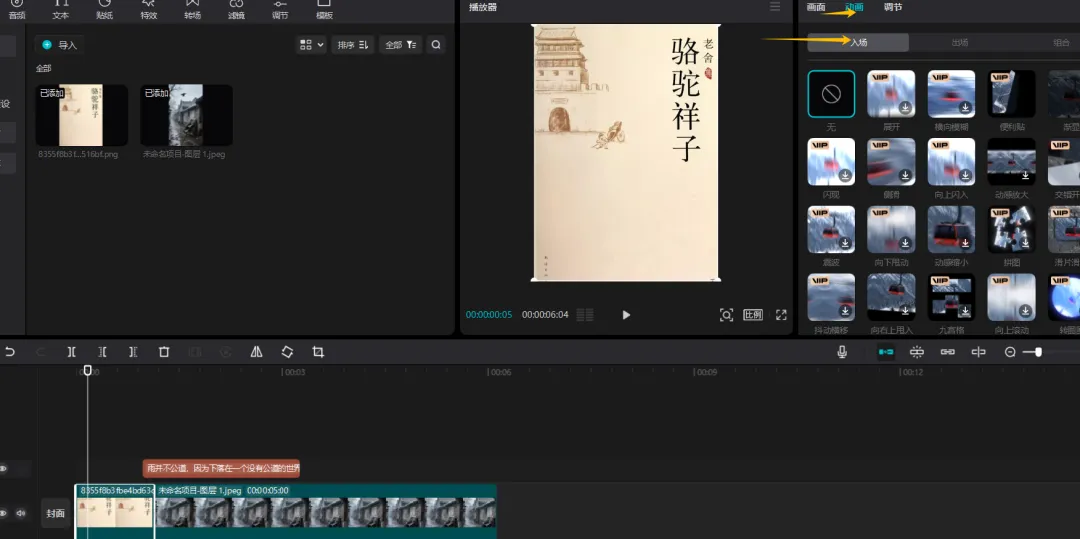Mute the main video track audio

[20, 513]
